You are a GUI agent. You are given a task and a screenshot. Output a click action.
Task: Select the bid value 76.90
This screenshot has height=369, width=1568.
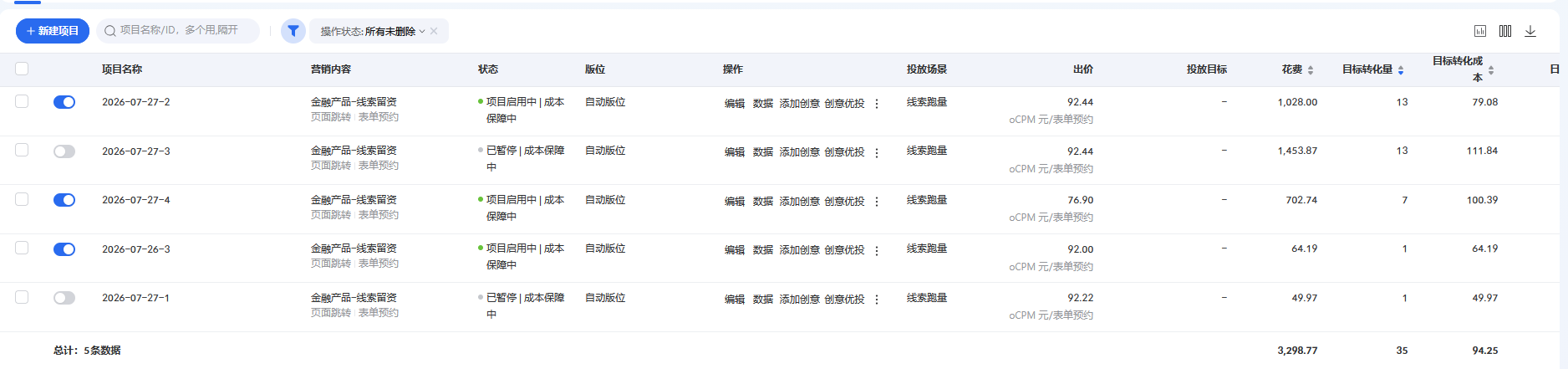pyautogui.click(x=1080, y=201)
